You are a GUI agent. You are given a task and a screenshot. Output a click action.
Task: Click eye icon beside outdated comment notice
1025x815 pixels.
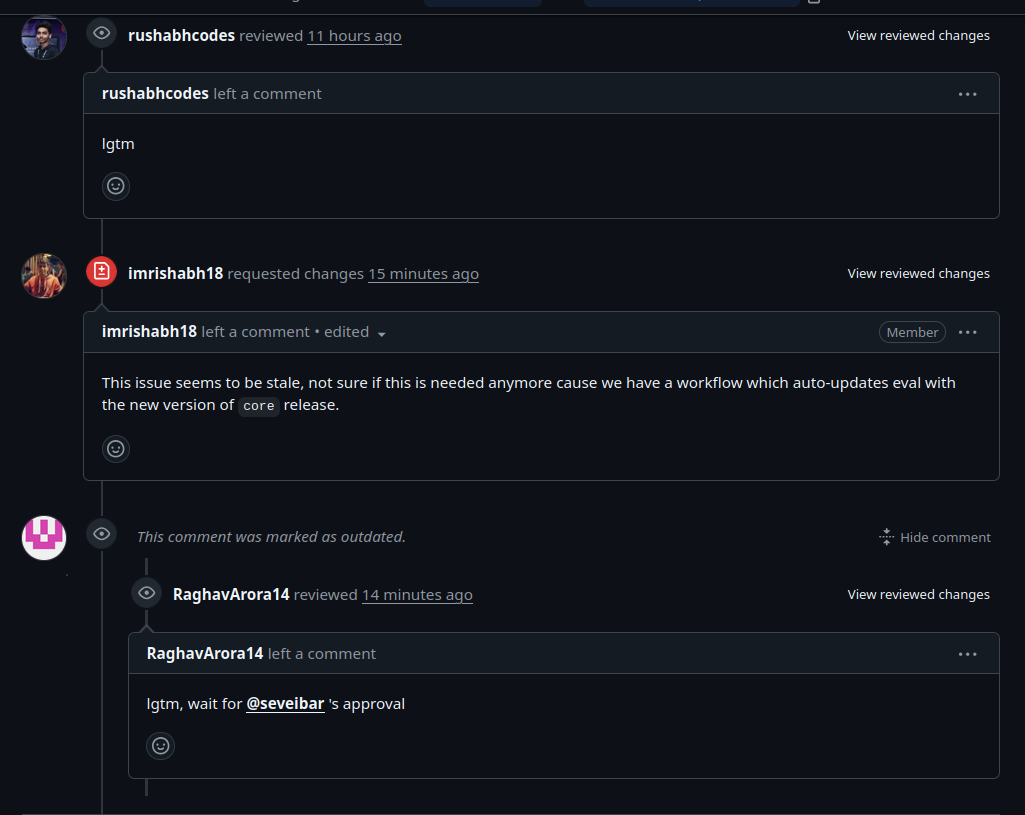[101, 534]
